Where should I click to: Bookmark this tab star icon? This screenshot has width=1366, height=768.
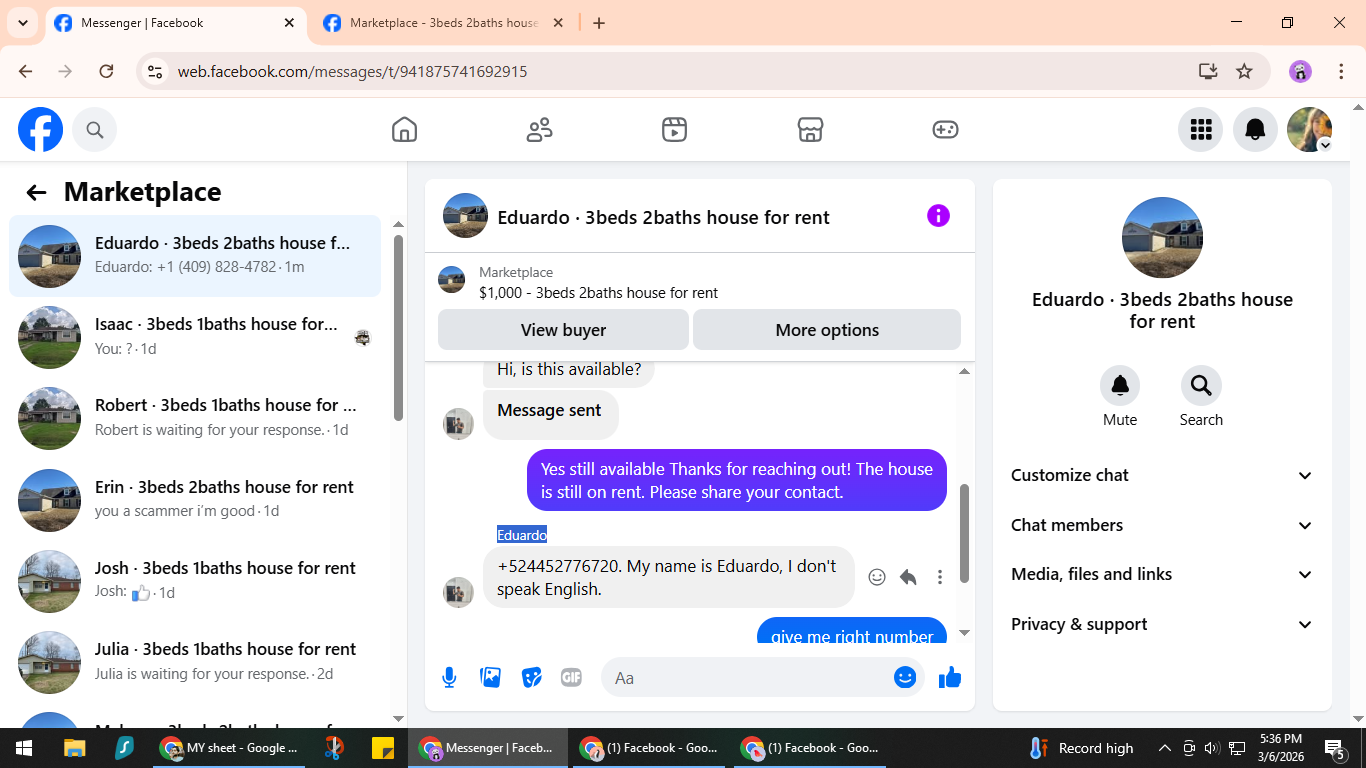1244,71
